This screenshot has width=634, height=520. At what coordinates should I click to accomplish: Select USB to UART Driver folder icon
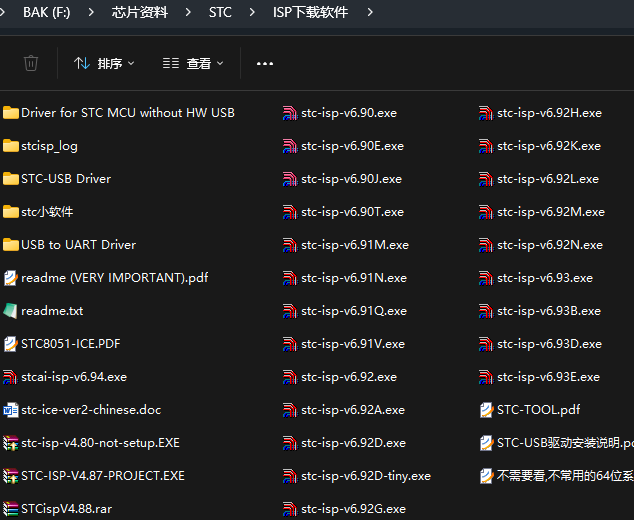click(x=11, y=245)
